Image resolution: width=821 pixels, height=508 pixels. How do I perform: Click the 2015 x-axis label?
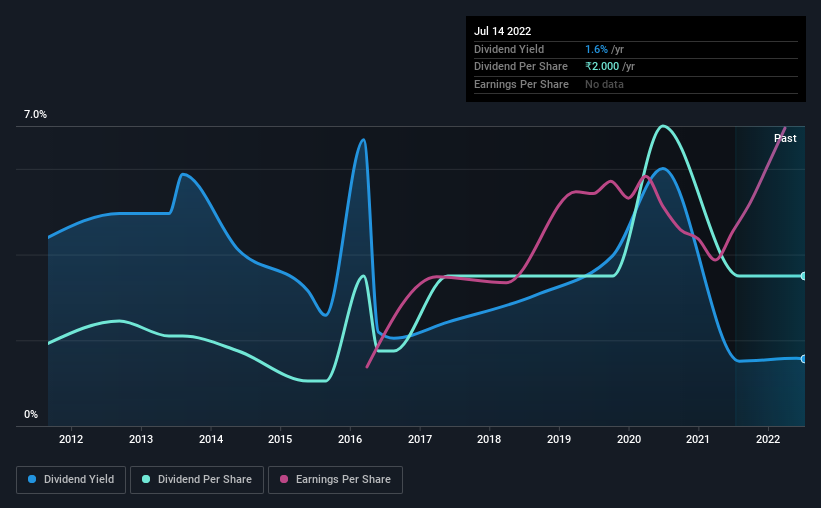[280, 439]
